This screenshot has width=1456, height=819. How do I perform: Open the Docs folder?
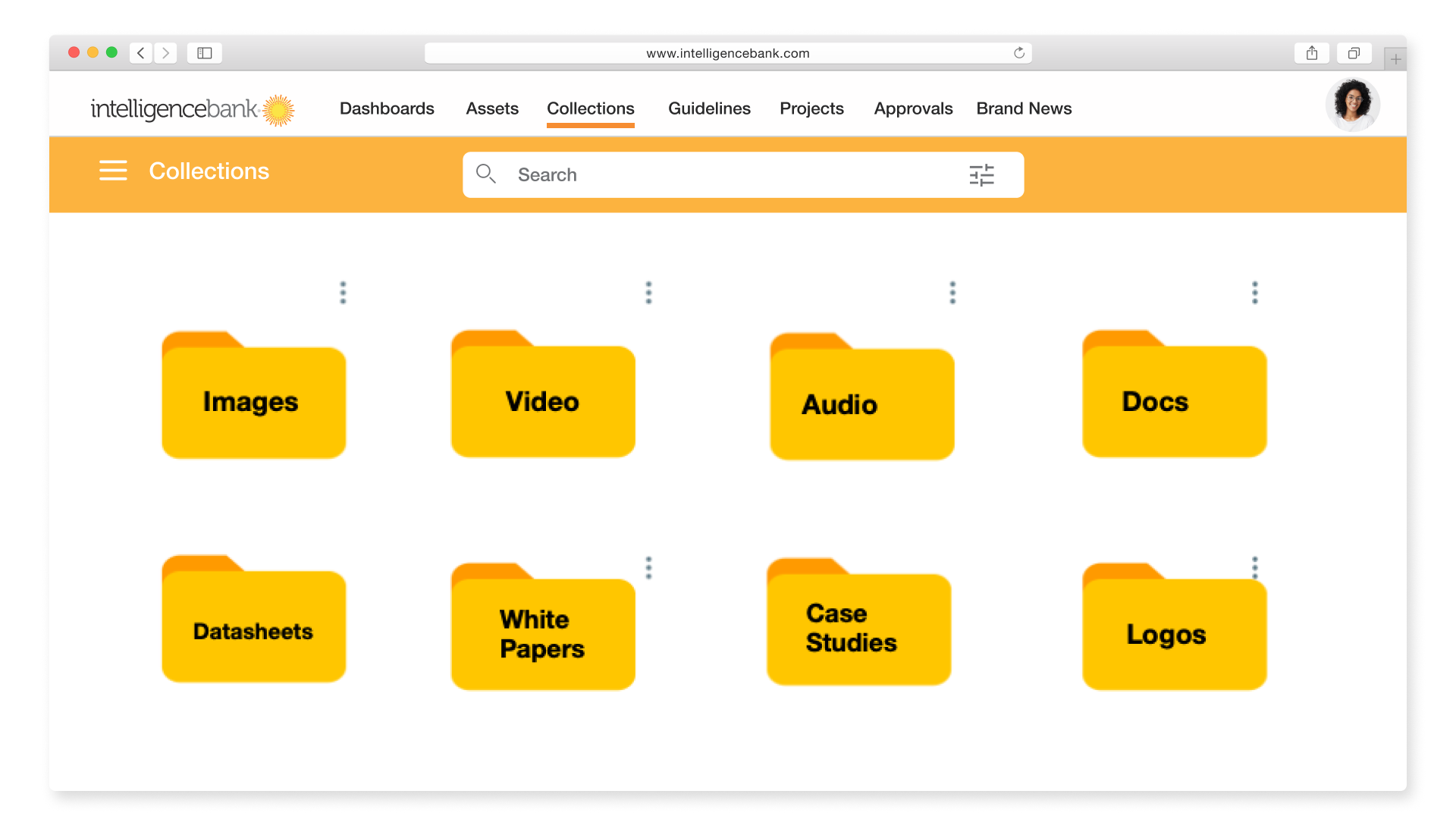click(1175, 394)
